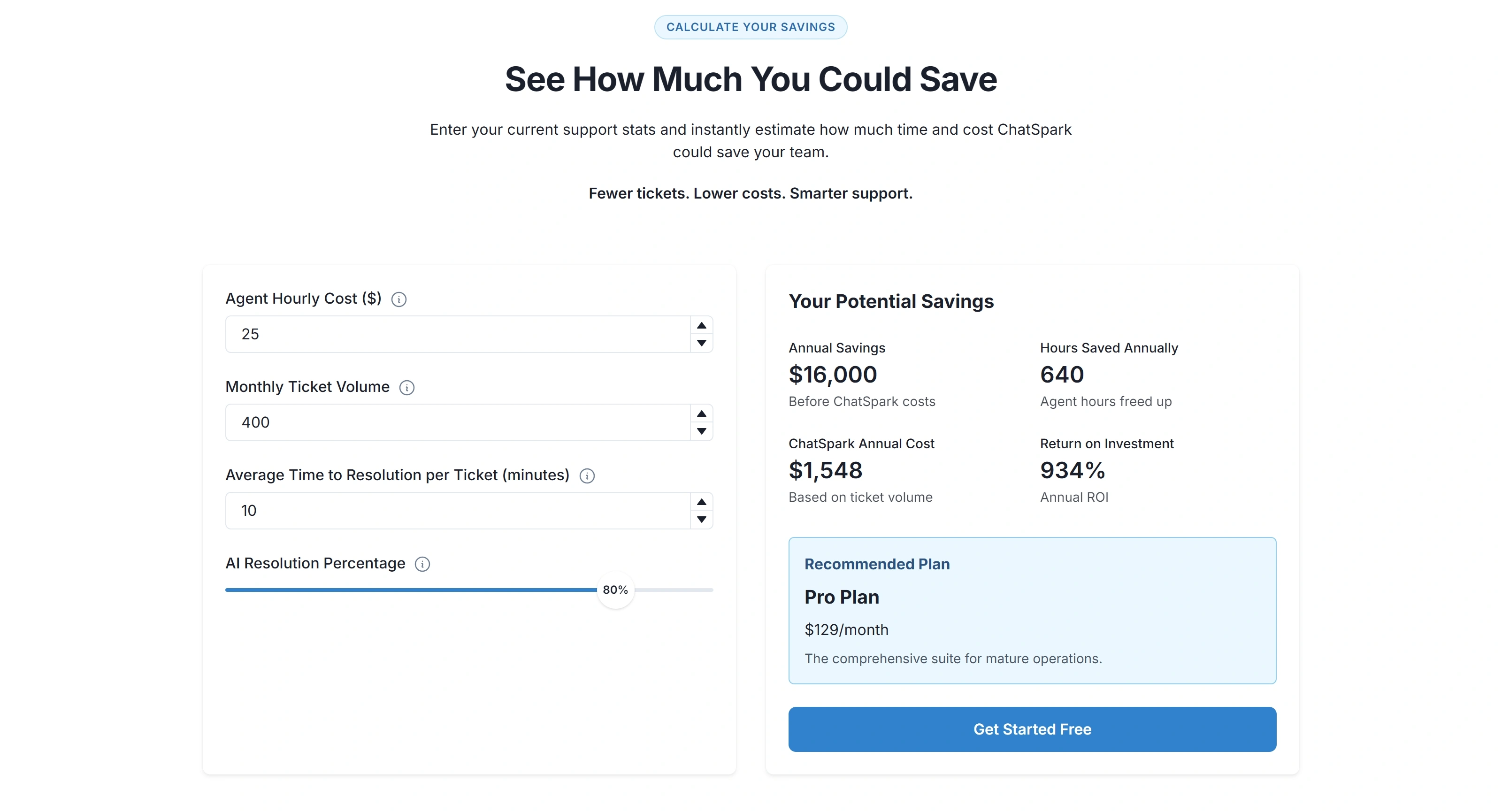The image size is (1502, 812).
Task: Click the 934% Return on Investment value
Action: coord(1072,470)
